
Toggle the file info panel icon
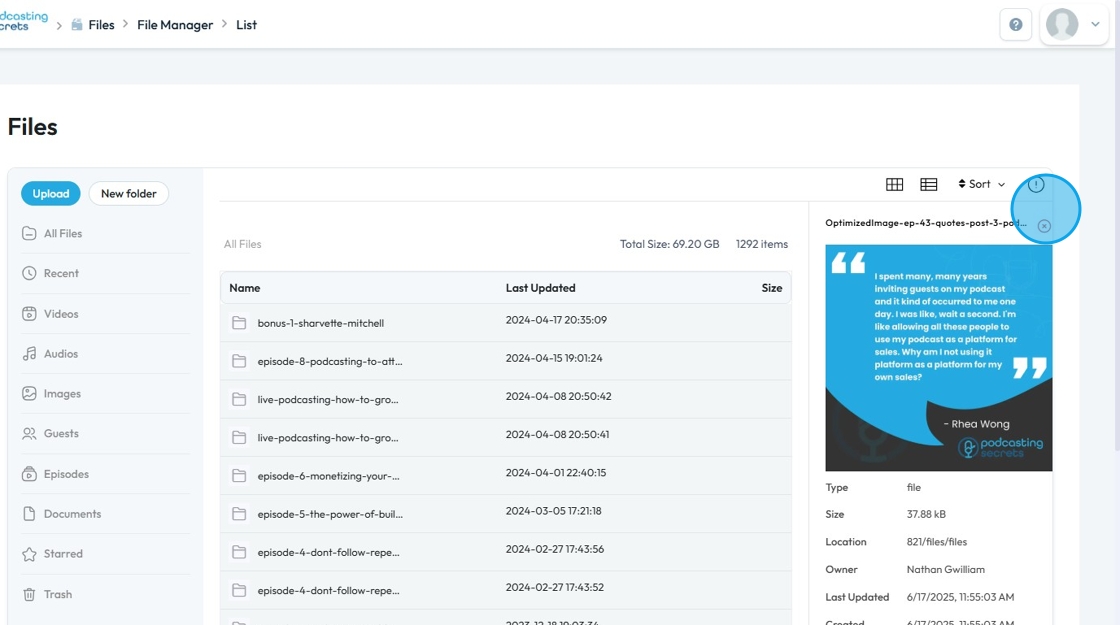[1036, 185]
